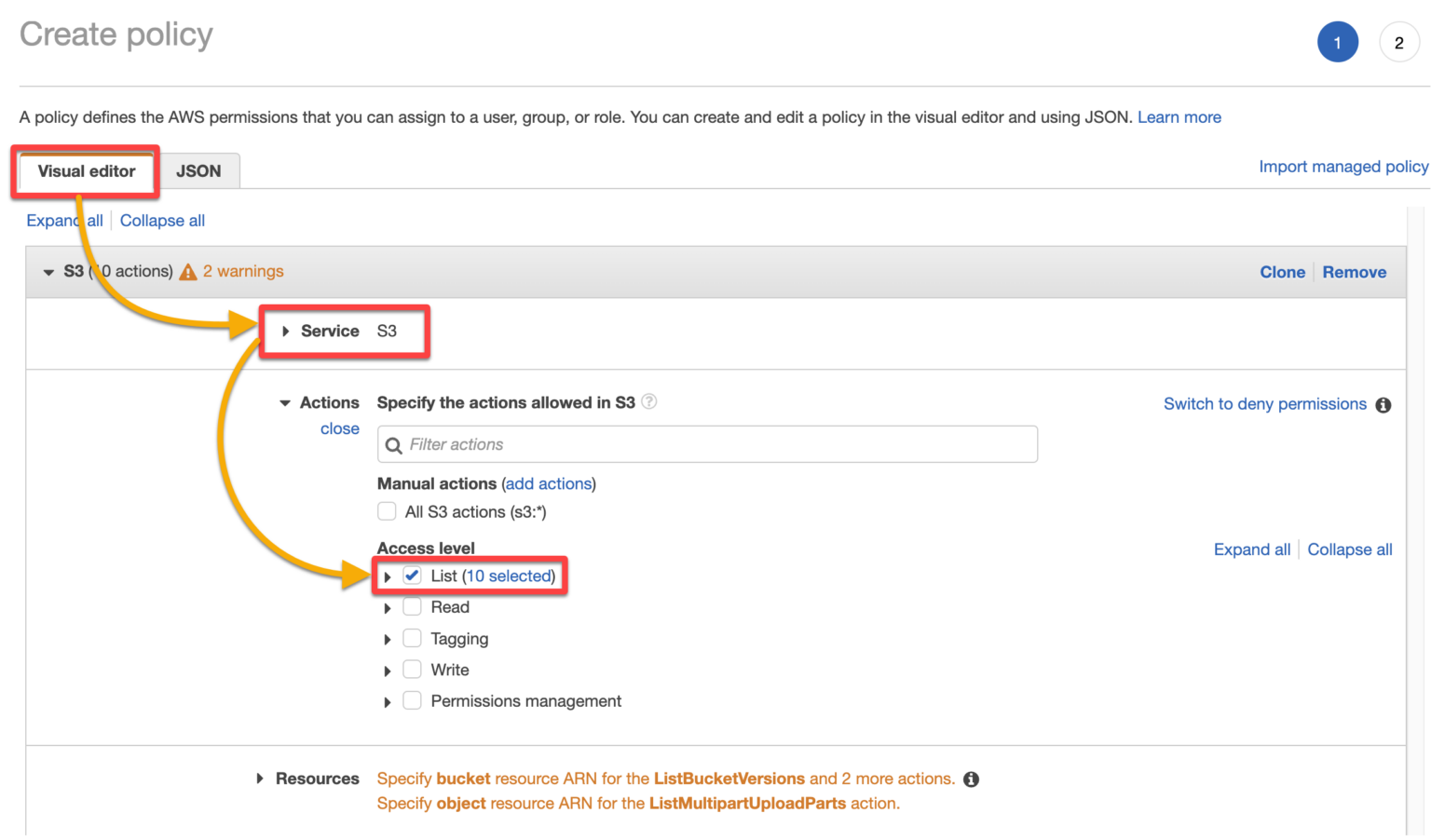Click the info icon after bucket resource warning
Viewport: 1431px width, 840px height.
970,779
